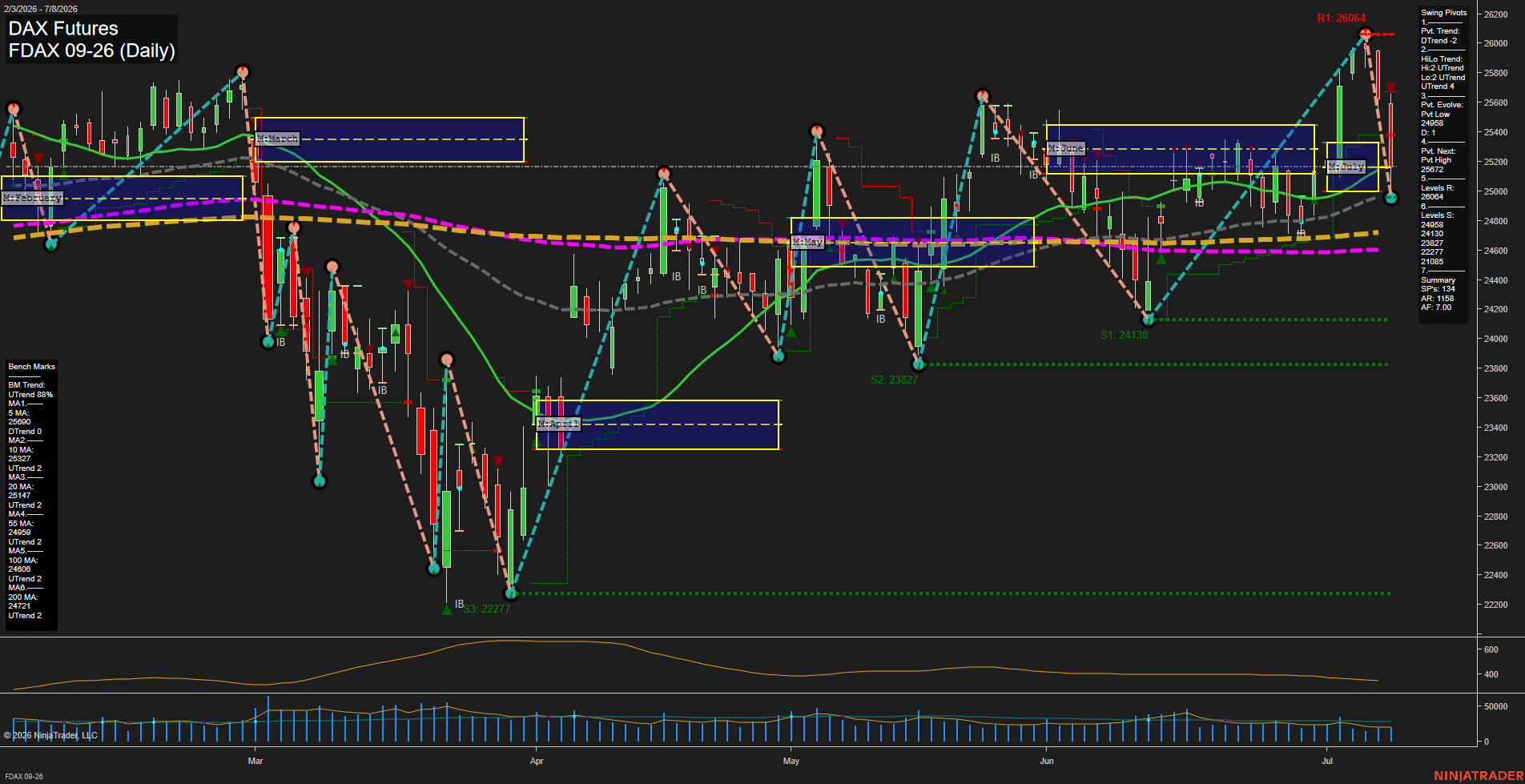
Task: Select the AF: 7.00 summary line
Action: [x=1437, y=308]
